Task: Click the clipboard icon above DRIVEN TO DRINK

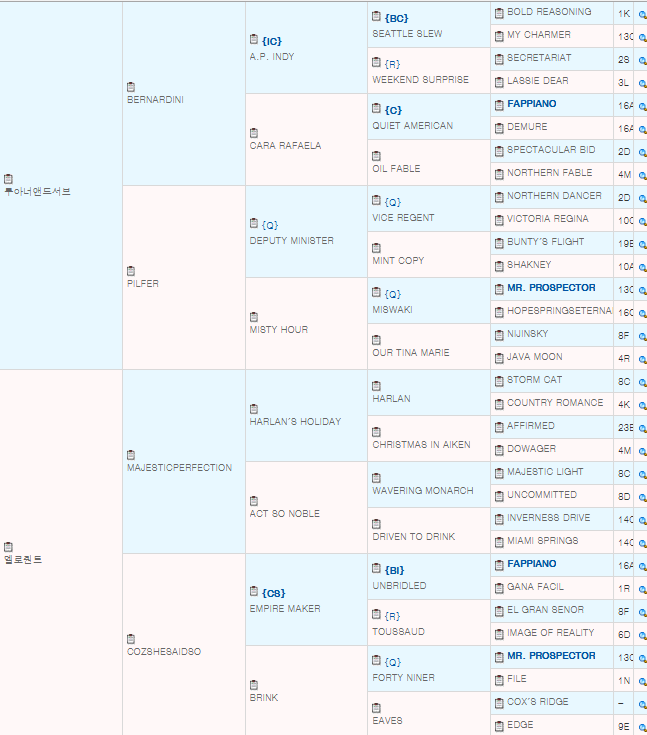Action: [x=376, y=524]
